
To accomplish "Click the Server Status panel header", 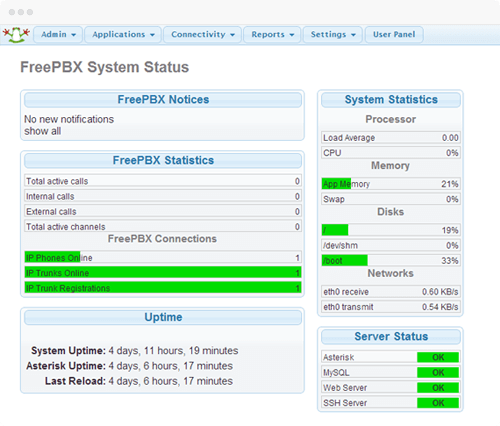I will click(x=391, y=337).
